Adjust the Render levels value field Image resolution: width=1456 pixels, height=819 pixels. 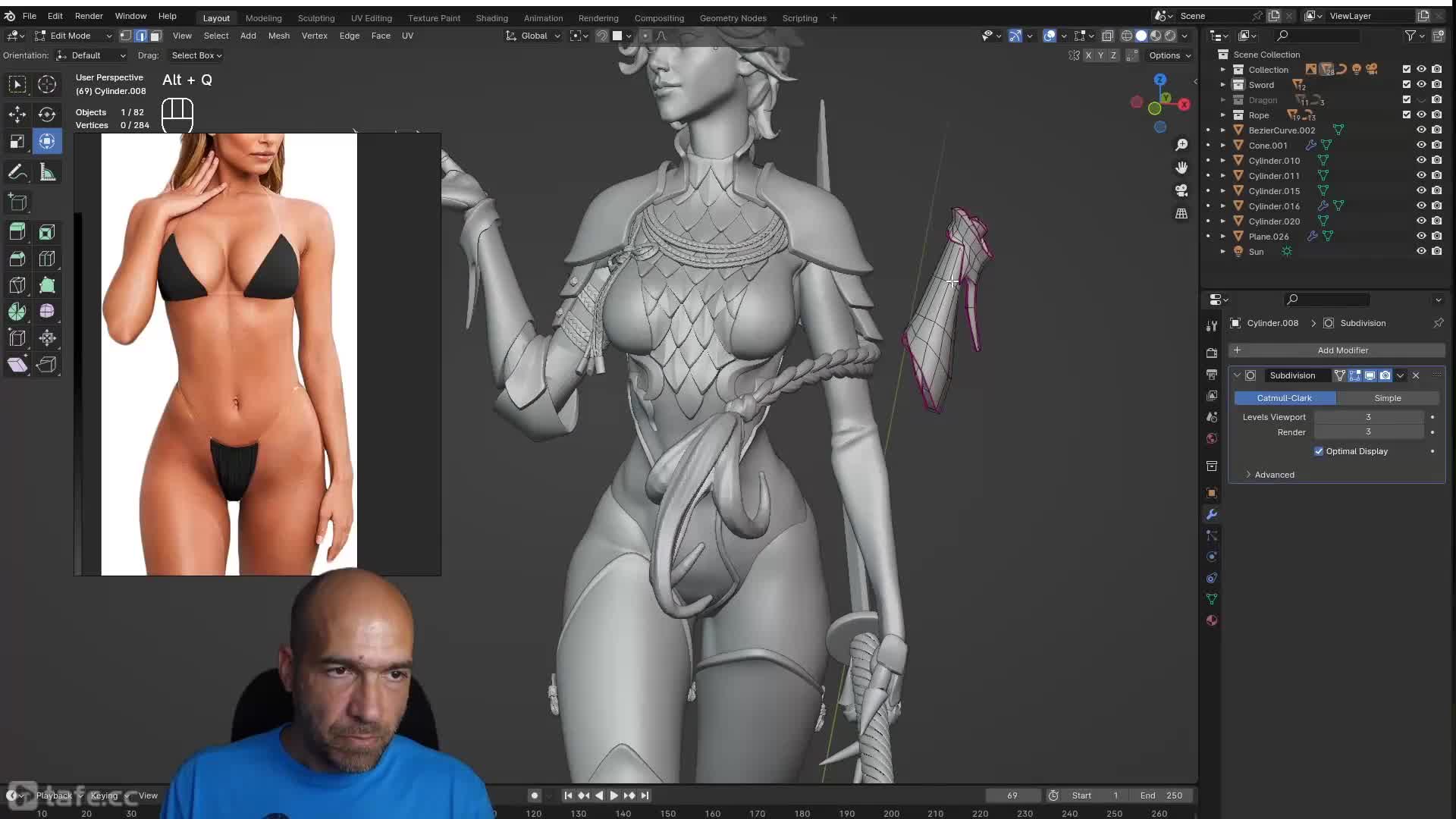point(1369,432)
